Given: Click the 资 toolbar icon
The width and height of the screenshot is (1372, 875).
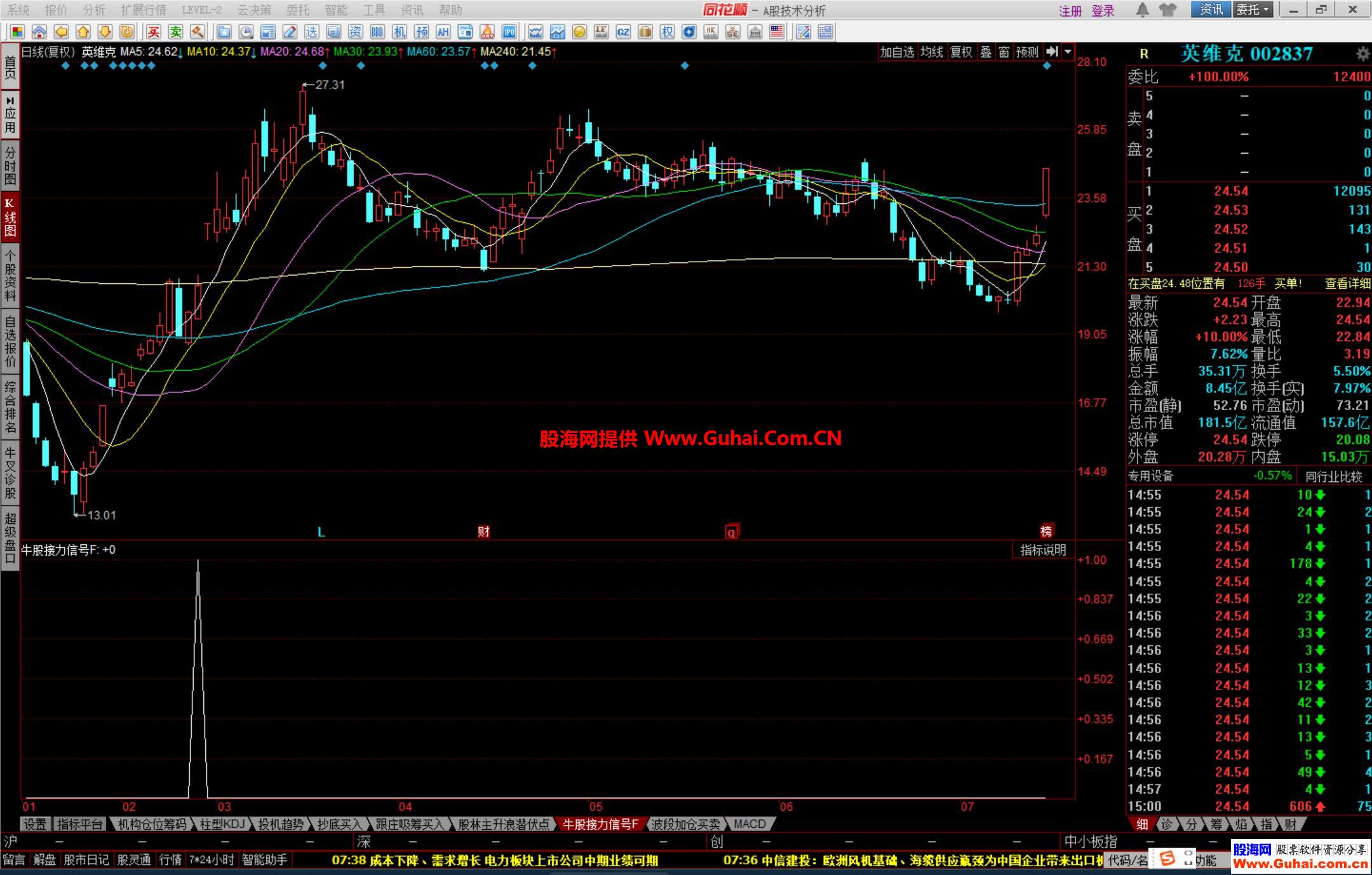Looking at the screenshot, I should pyautogui.click(x=355, y=32).
